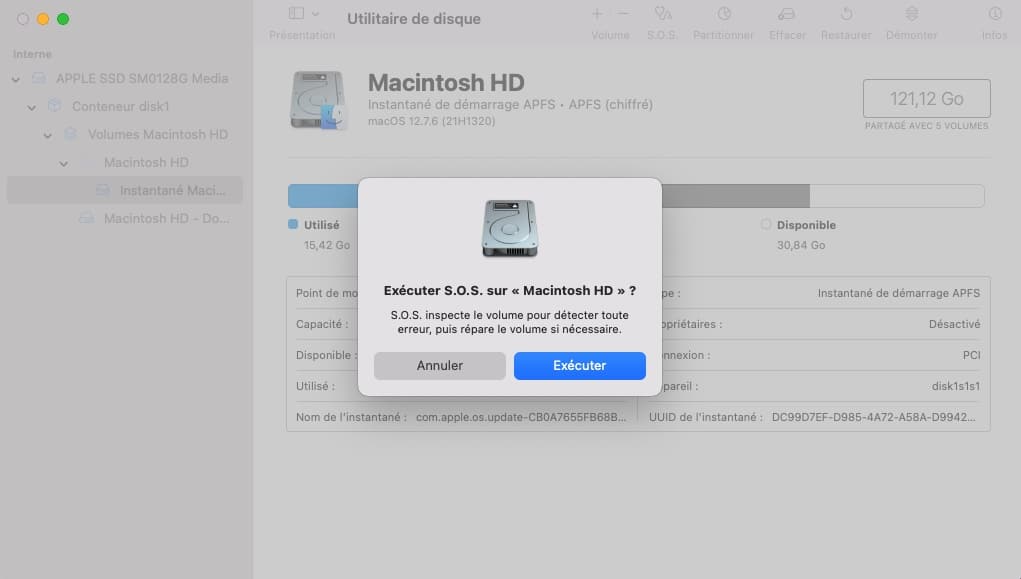1021x579 pixels.
Task: Click the Conteneur disk1 container icon
Action: point(55,106)
